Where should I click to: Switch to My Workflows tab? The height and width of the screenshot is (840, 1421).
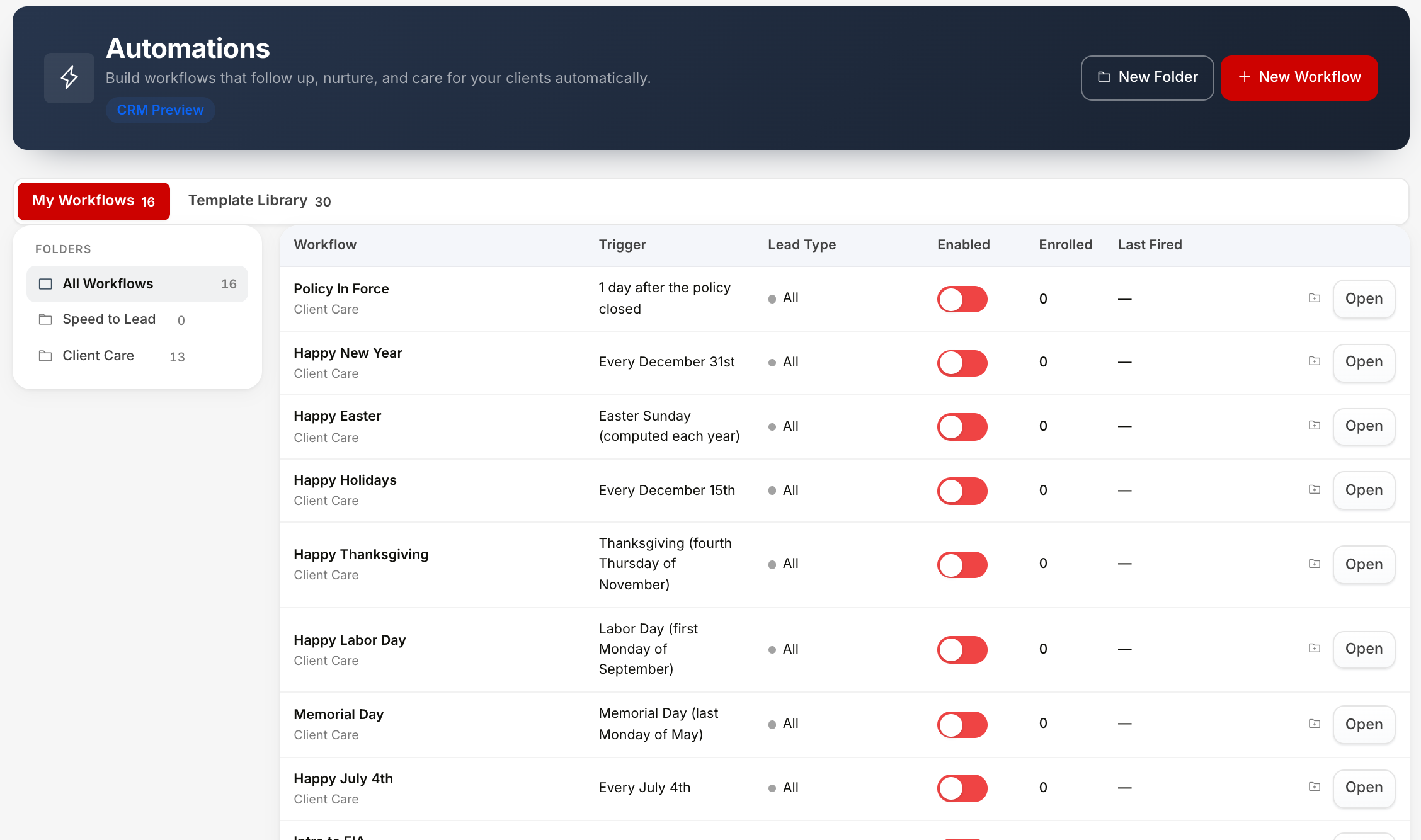[94, 201]
